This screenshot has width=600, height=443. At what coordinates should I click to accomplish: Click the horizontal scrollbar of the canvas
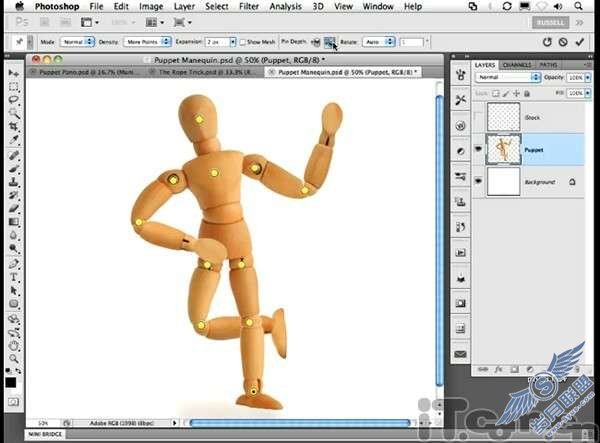coord(300,423)
